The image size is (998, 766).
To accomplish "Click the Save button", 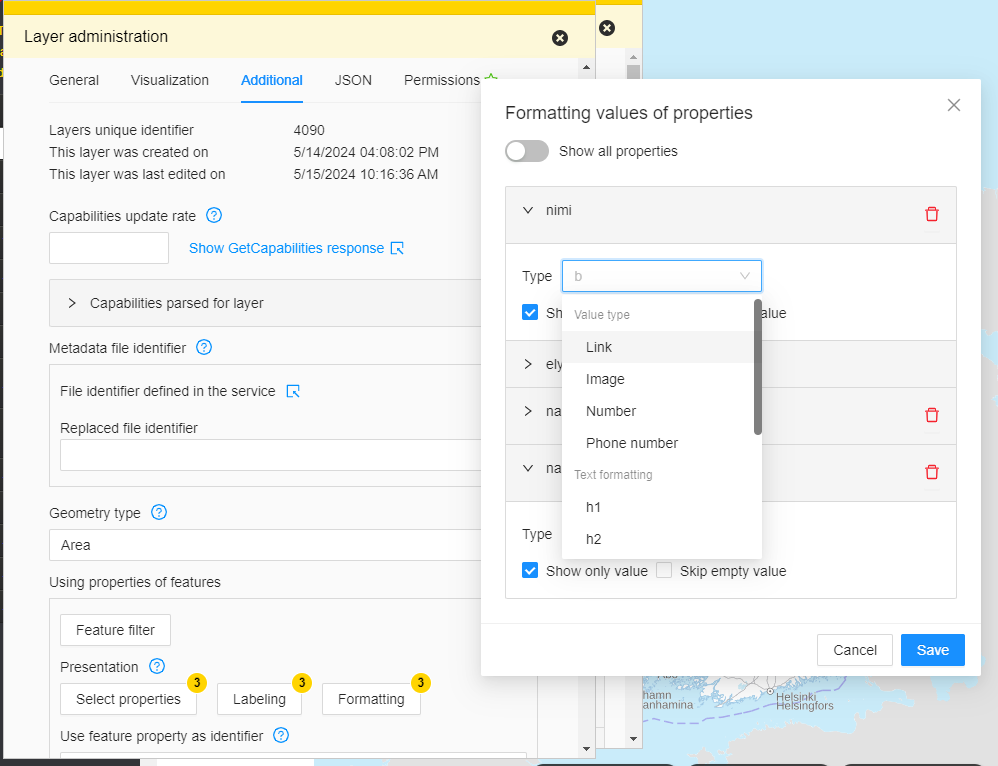I will (932, 650).
